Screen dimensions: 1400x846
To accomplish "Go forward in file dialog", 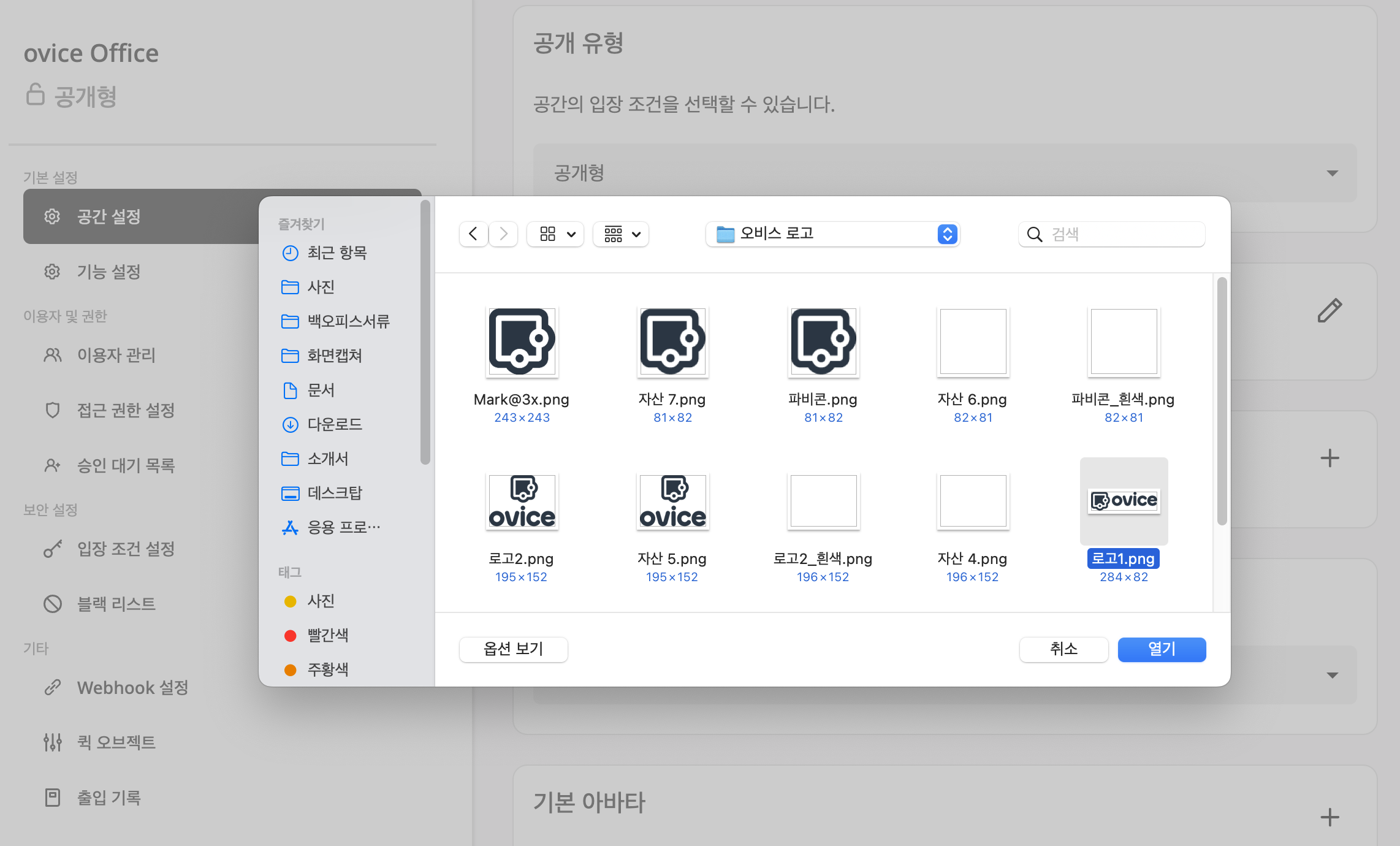I will pyautogui.click(x=503, y=234).
